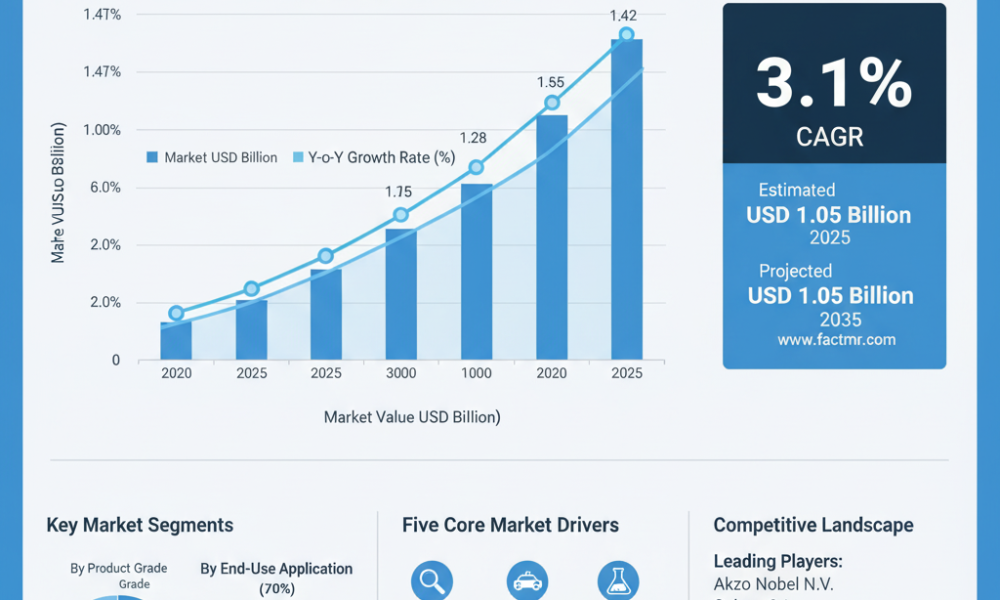The width and height of the screenshot is (1000, 600).
Task: Click the laboratory flask driver icon
Action: pyautogui.click(x=618, y=581)
